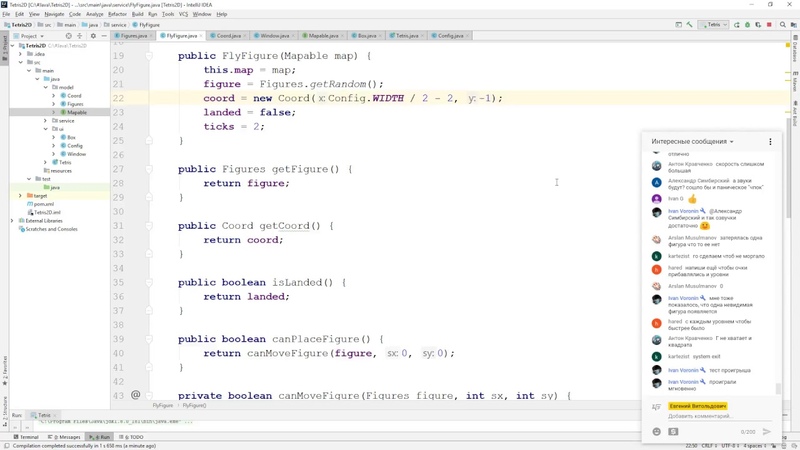
Task: Collapse the ui package
Action: tap(45, 129)
